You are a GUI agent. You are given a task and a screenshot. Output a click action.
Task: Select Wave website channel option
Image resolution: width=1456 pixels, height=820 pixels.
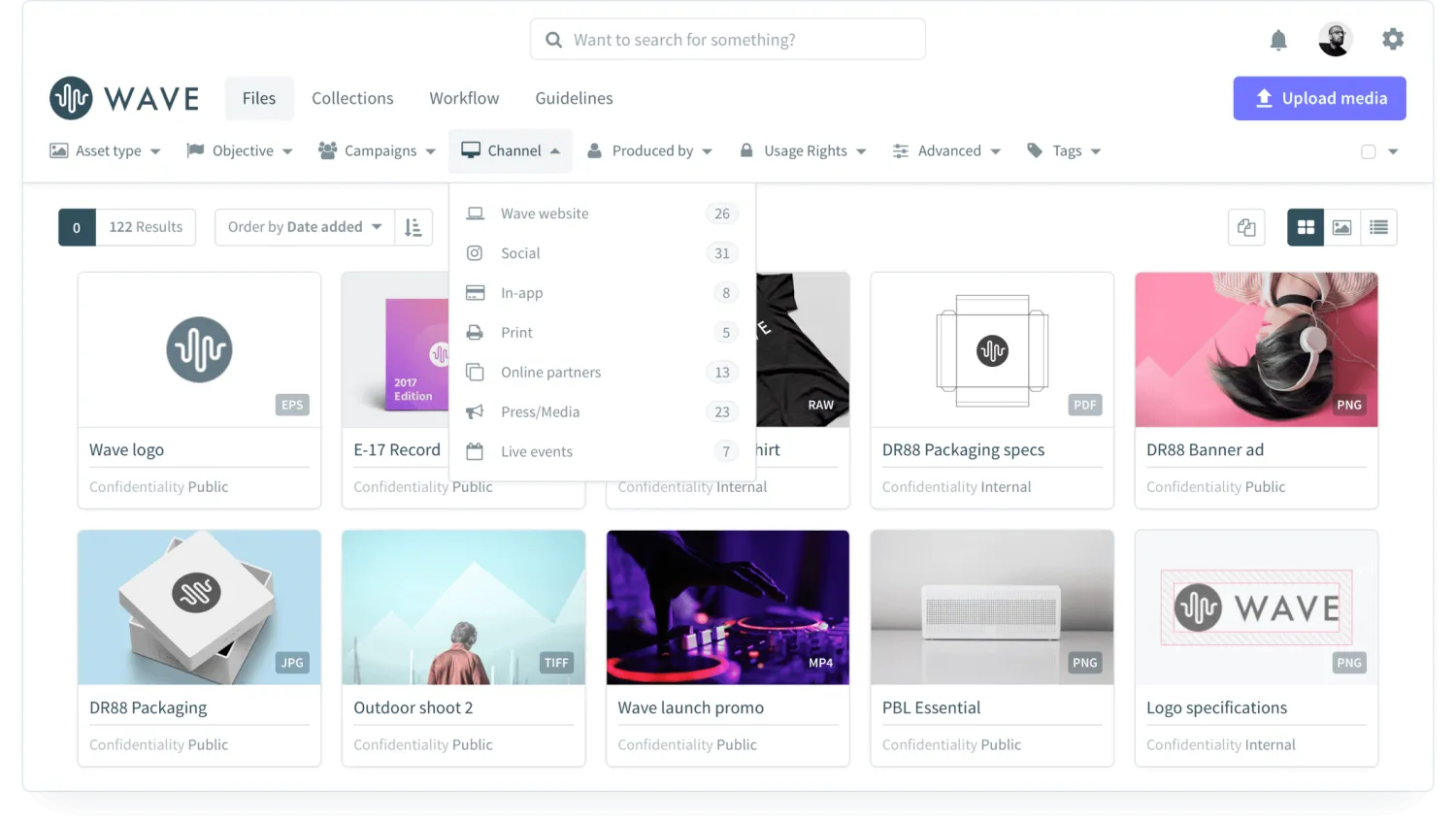click(x=602, y=213)
